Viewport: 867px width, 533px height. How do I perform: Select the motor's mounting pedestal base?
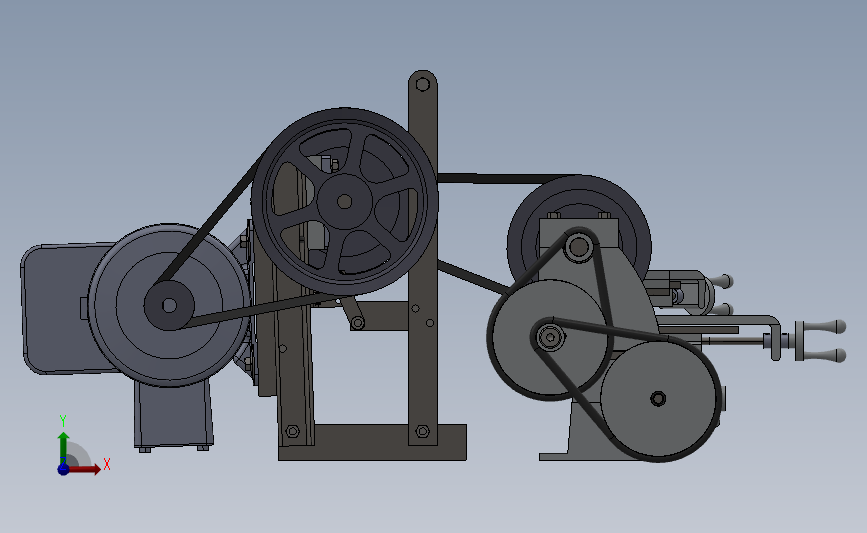[174, 415]
